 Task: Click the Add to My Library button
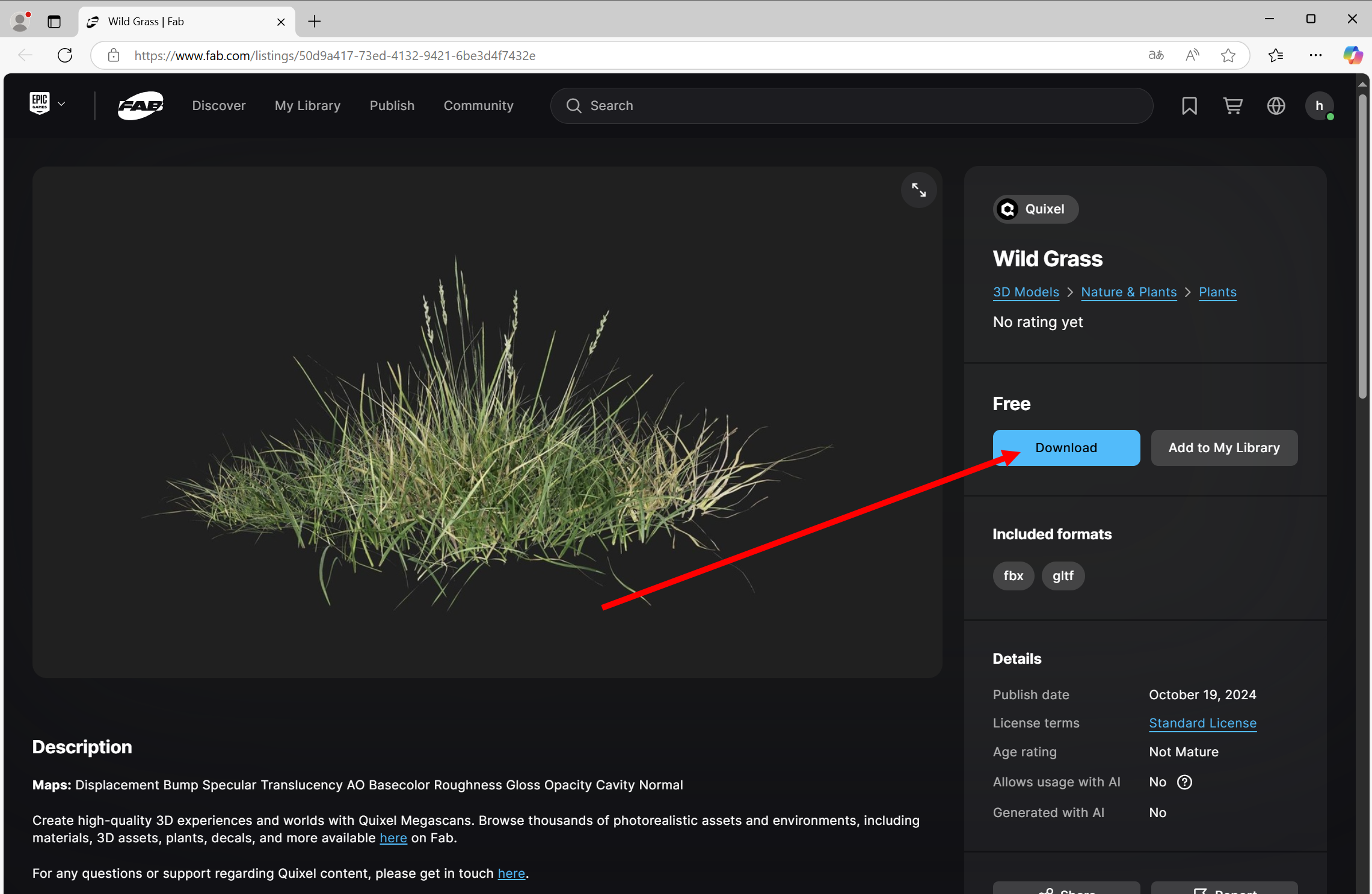click(1223, 448)
